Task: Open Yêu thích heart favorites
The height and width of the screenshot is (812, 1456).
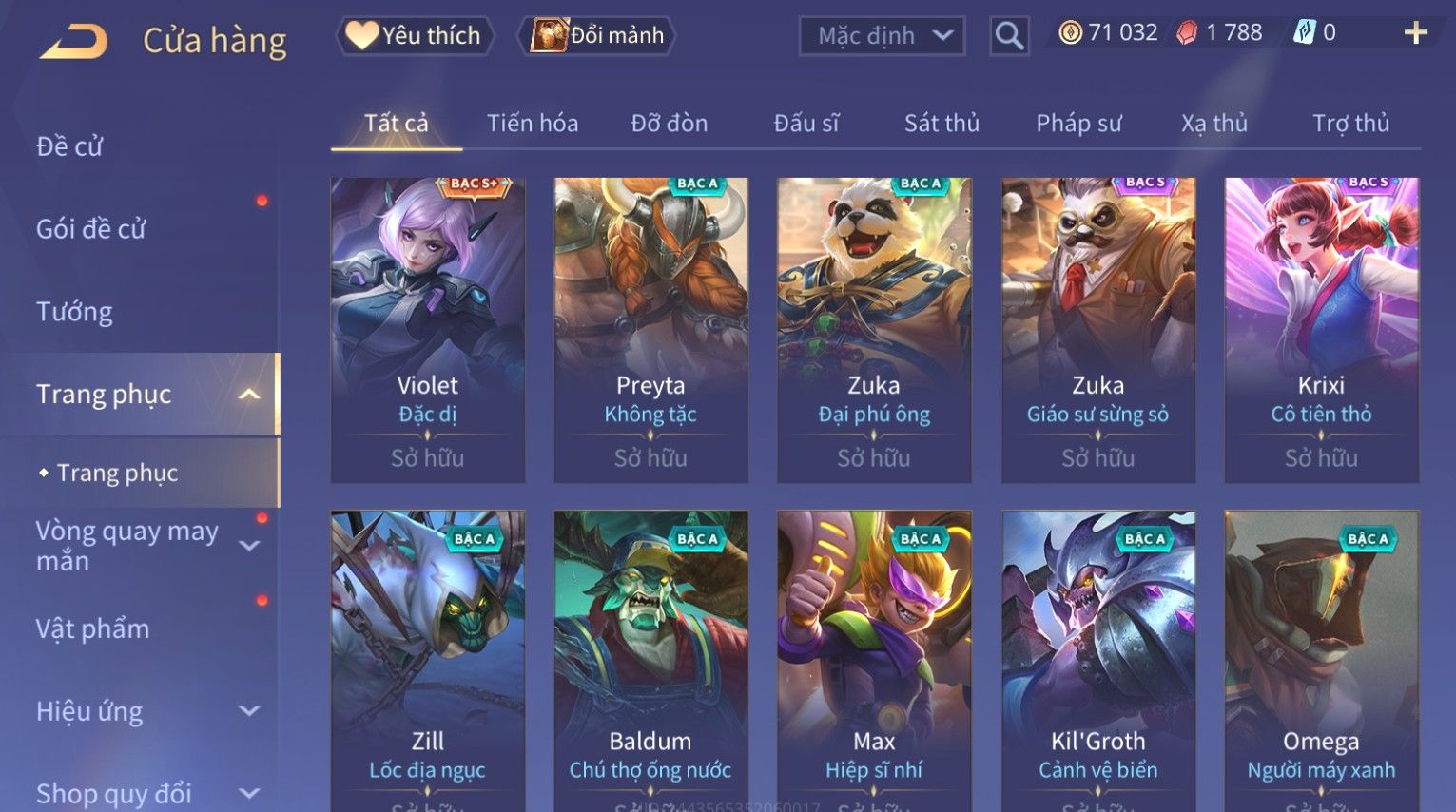Action: click(x=415, y=36)
